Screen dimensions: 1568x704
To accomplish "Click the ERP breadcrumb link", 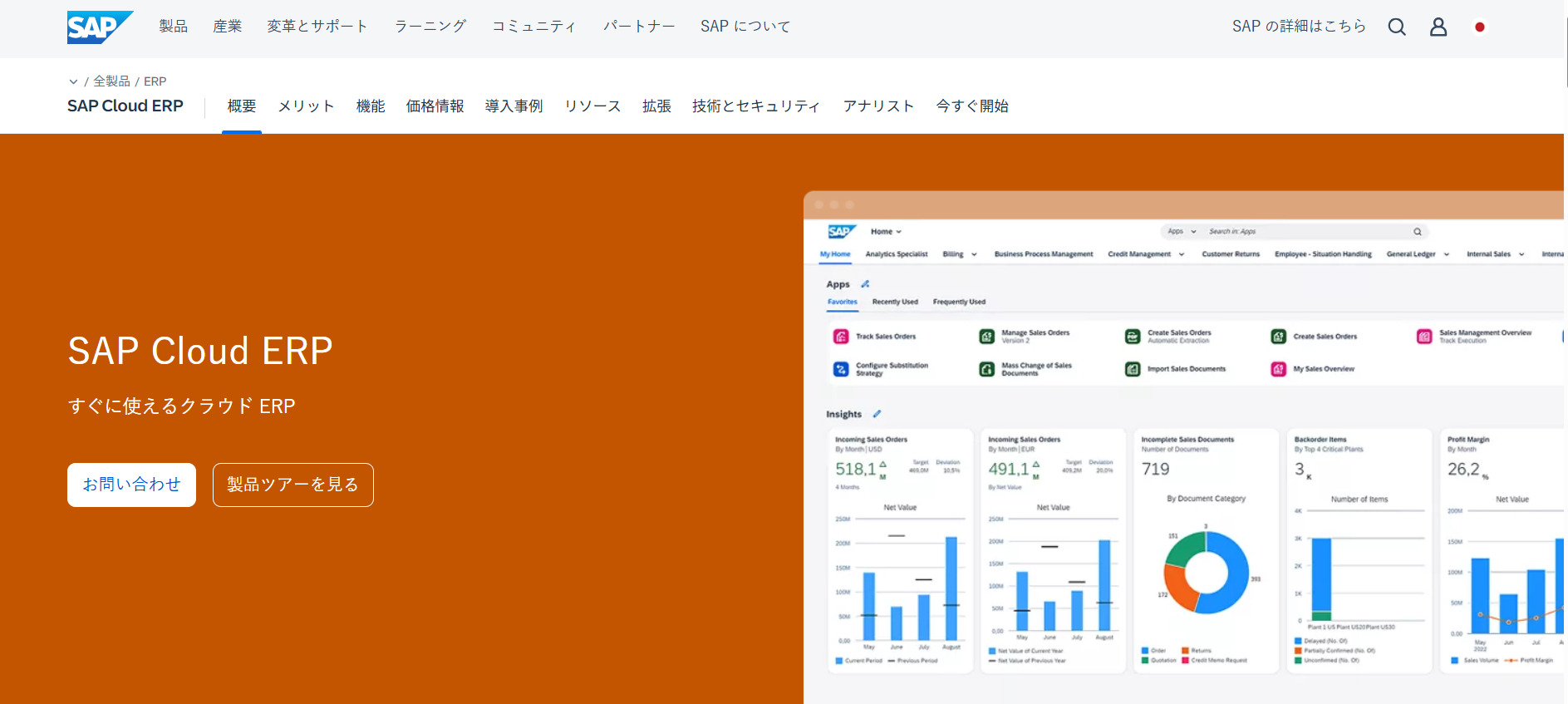I will (x=155, y=81).
